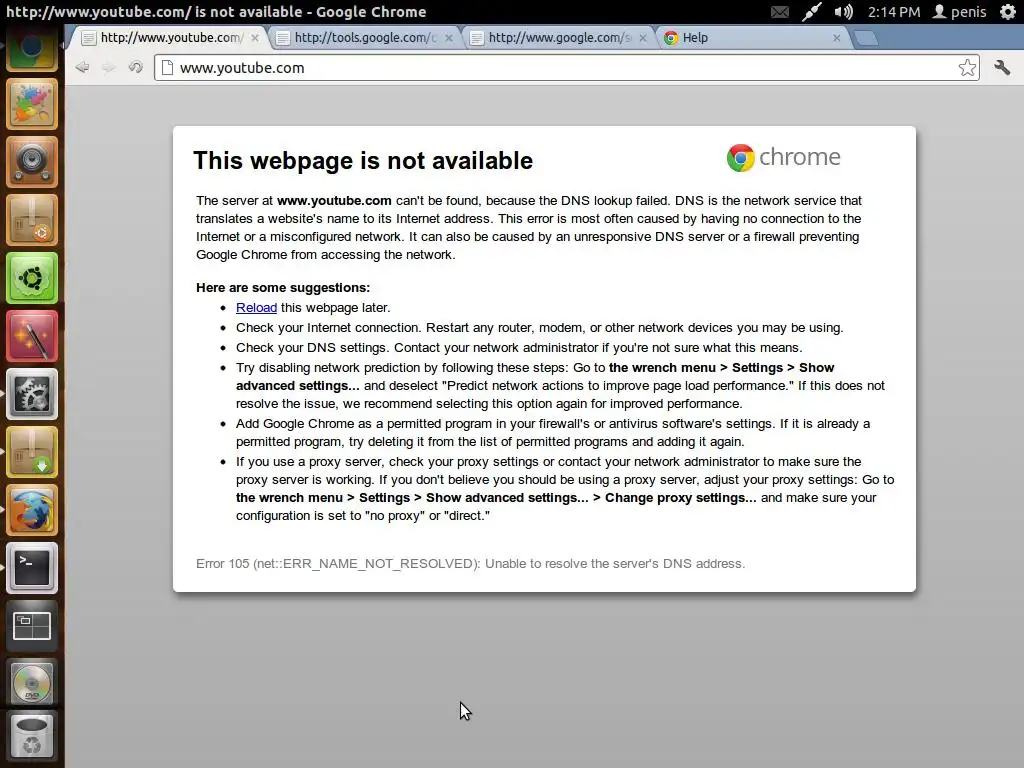Viewport: 1024px width, 768px height.
Task: Switch to the http://www.google.com tab
Action: pyautogui.click(x=558, y=38)
